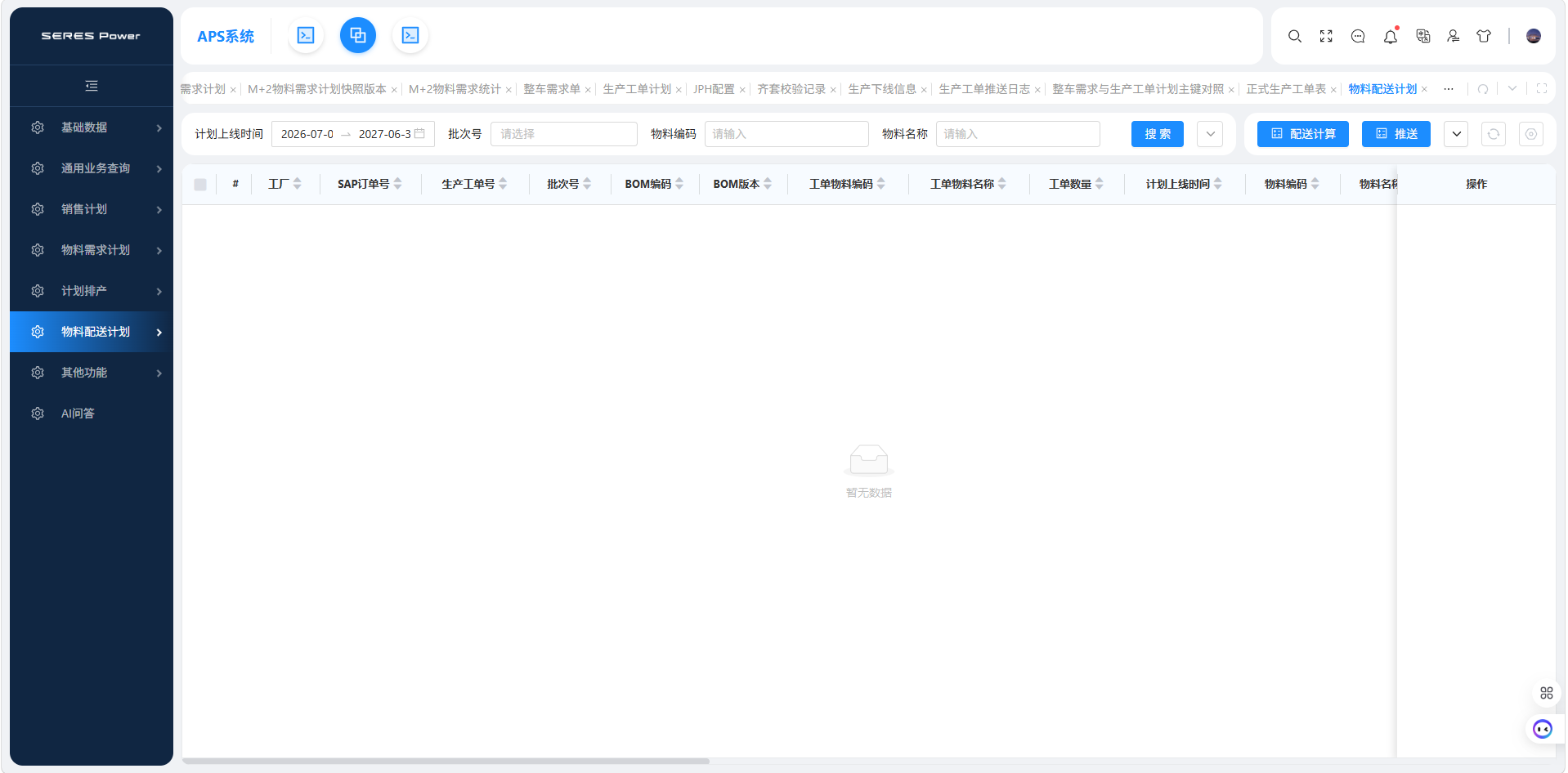Image resolution: width=1568 pixels, height=773 pixels.
Task: Sort by 工单数量 column arrows
Action: click(x=1100, y=184)
